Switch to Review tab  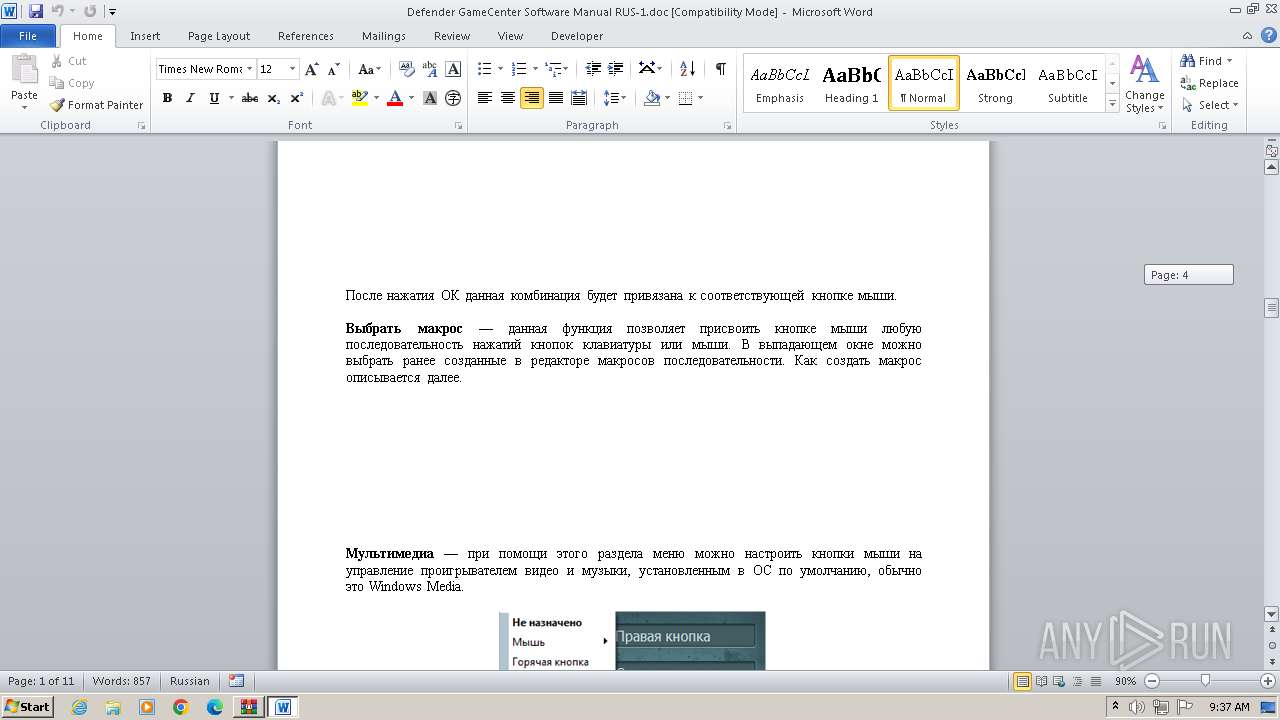coord(452,36)
